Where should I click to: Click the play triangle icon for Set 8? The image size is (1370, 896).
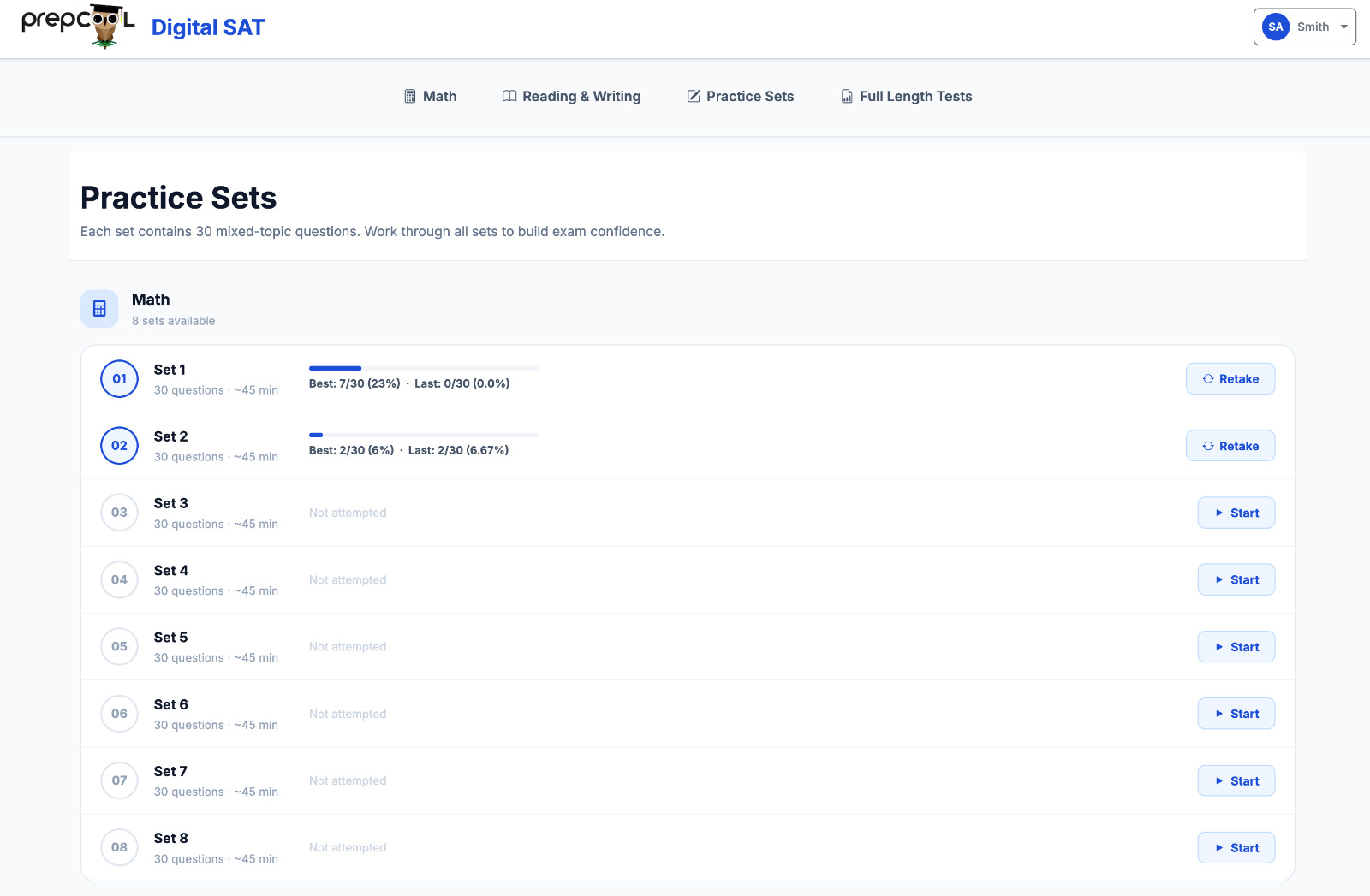pos(1219,848)
